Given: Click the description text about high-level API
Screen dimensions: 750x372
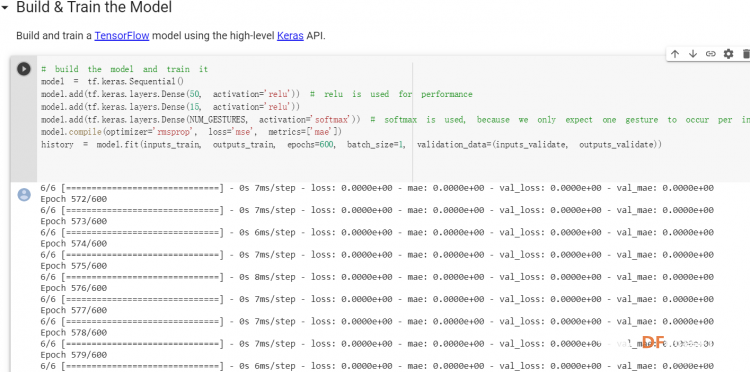Looking at the screenshot, I should tap(171, 36).
